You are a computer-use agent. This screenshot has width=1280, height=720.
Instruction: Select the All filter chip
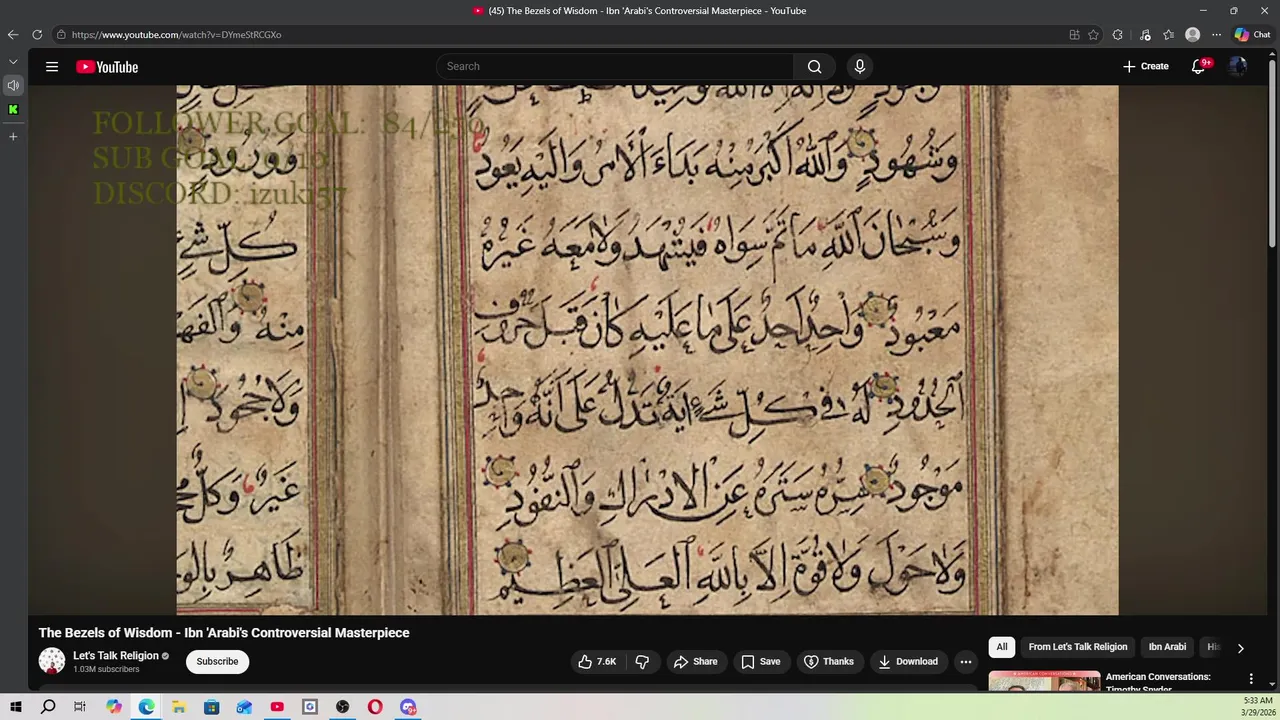(x=1002, y=647)
